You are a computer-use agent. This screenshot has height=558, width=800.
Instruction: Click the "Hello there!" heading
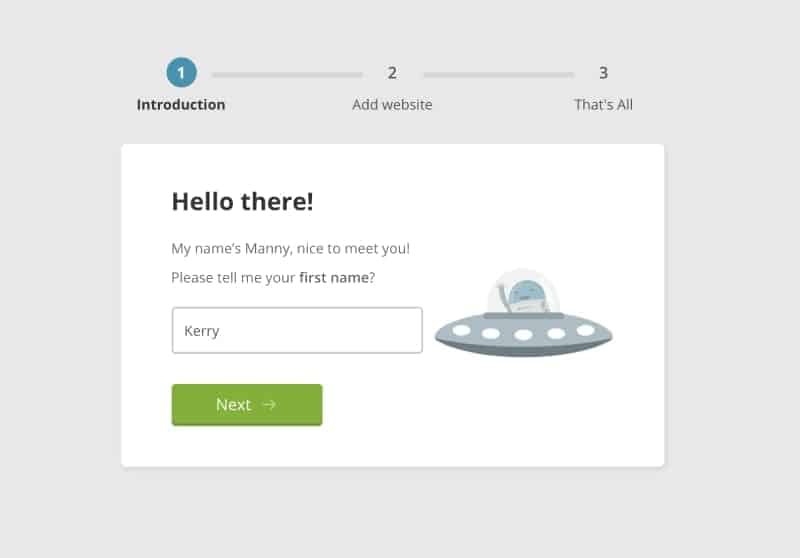click(x=242, y=201)
